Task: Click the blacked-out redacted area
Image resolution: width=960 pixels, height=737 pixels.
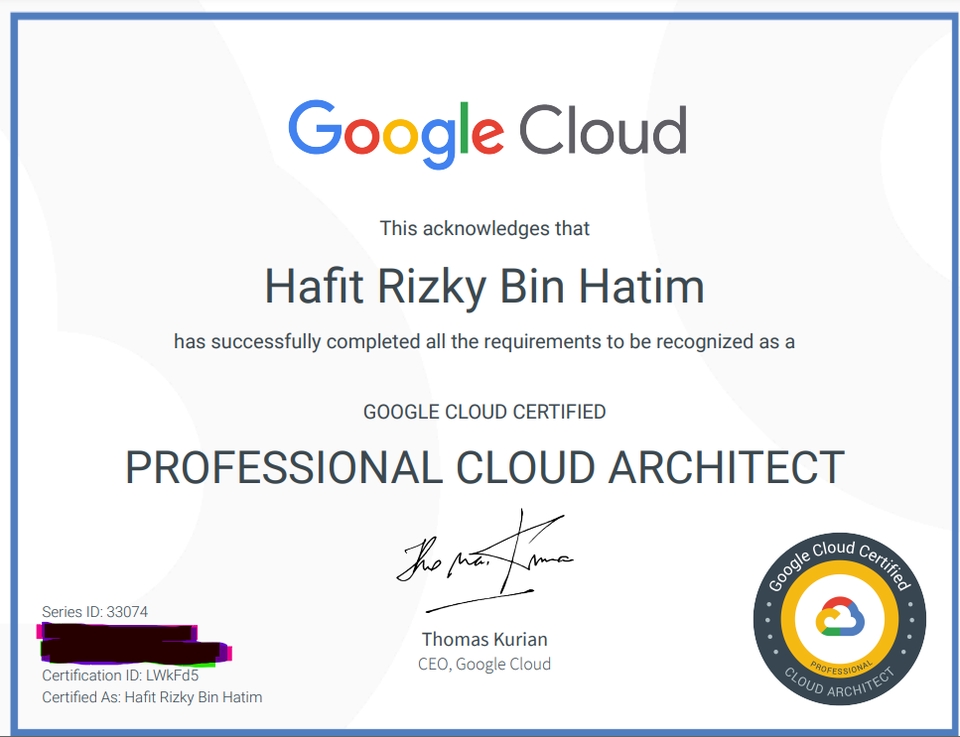Action: pos(135,644)
